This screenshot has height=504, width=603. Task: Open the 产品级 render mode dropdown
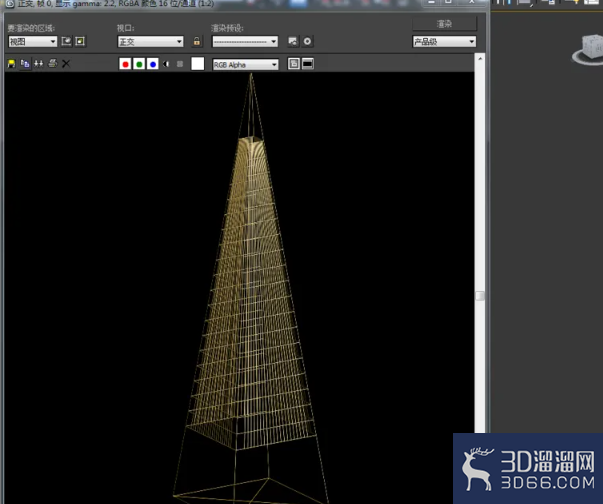(444, 42)
